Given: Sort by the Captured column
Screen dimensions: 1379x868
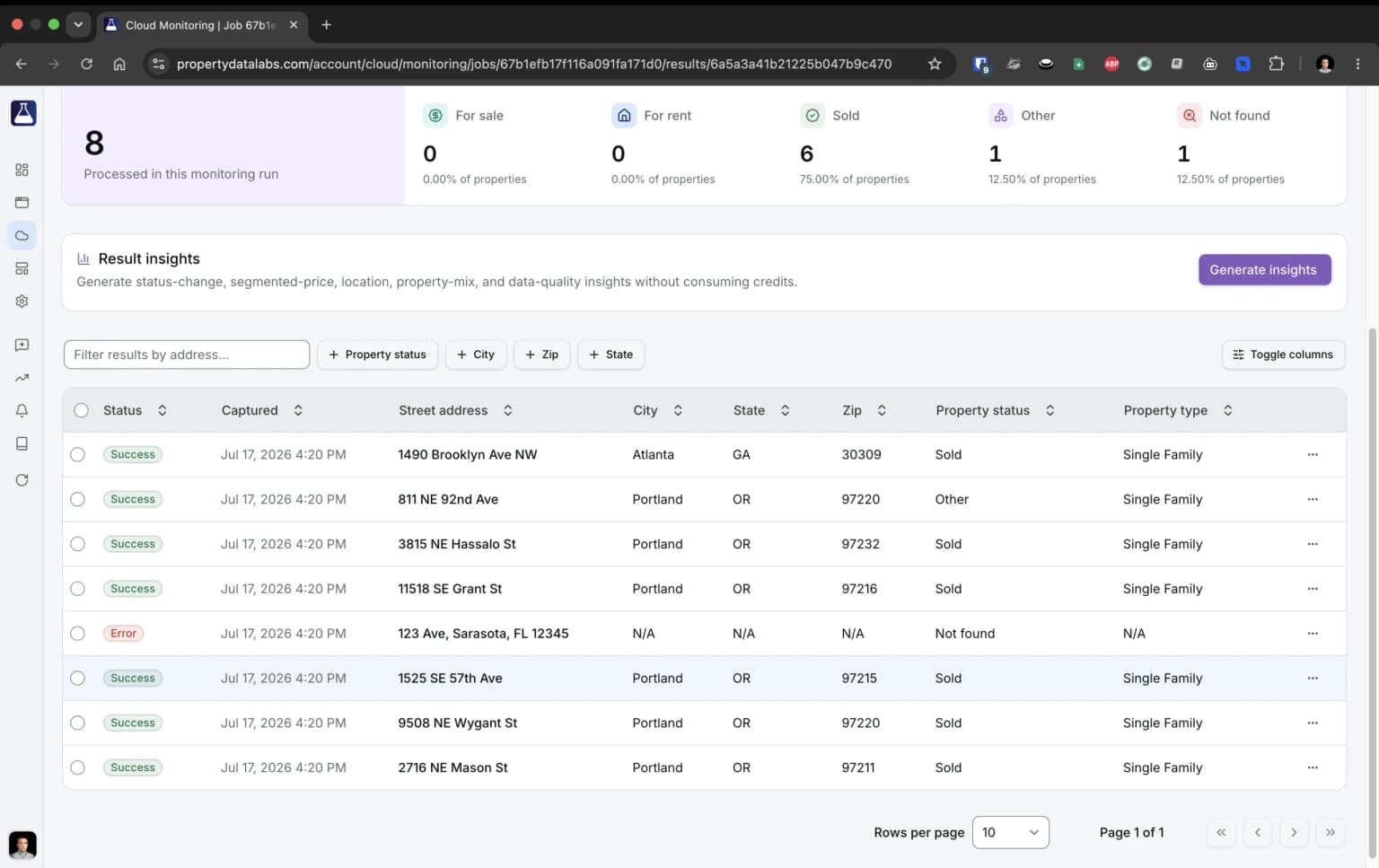Looking at the screenshot, I should tap(261, 410).
